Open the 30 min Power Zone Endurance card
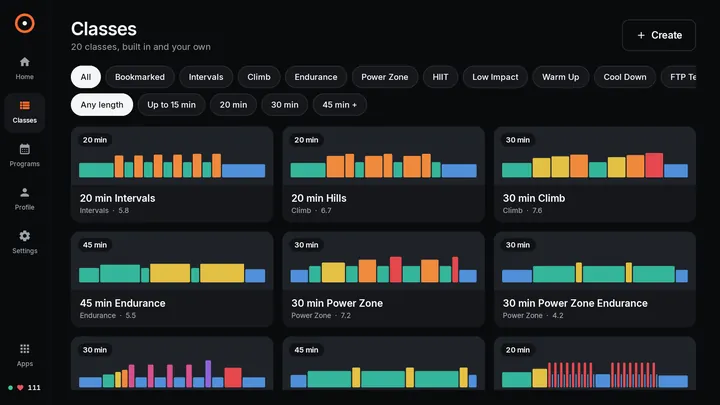Screen dimensions: 720x405 (595, 279)
